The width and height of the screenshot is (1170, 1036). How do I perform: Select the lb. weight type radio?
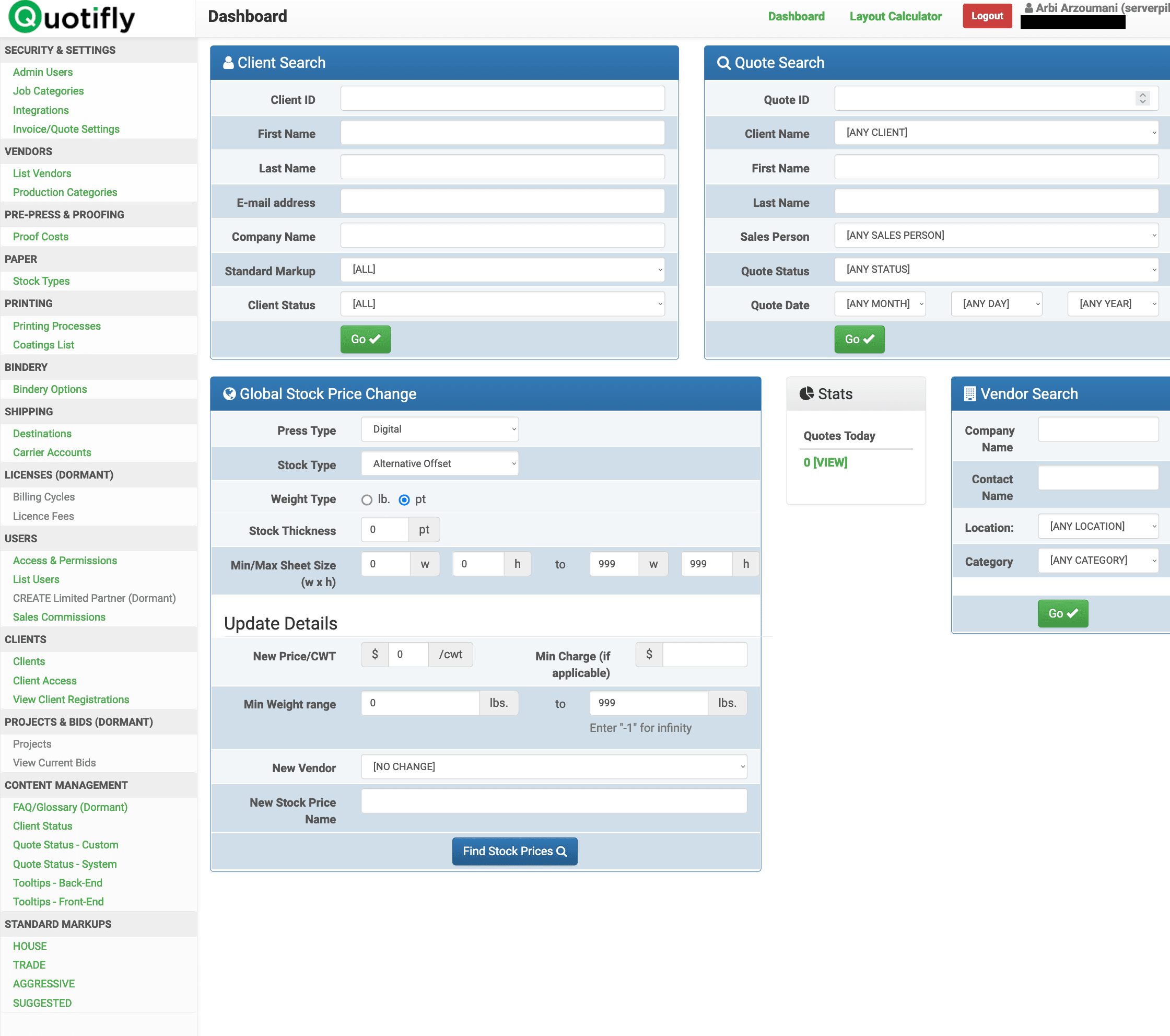367,499
